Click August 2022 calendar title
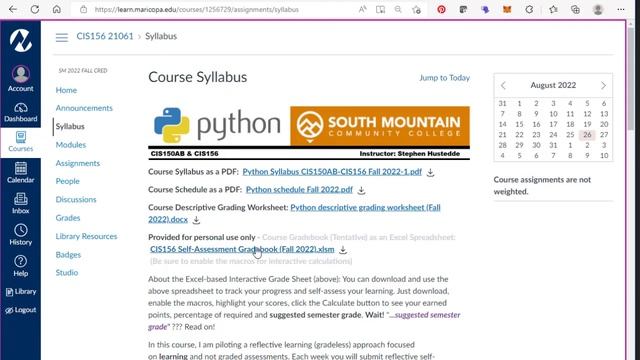Screen dimensions: 640x360 click(553, 85)
